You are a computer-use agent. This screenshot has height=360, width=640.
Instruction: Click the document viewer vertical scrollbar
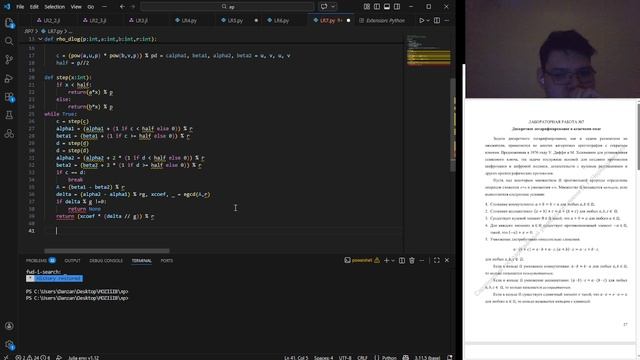638,137
